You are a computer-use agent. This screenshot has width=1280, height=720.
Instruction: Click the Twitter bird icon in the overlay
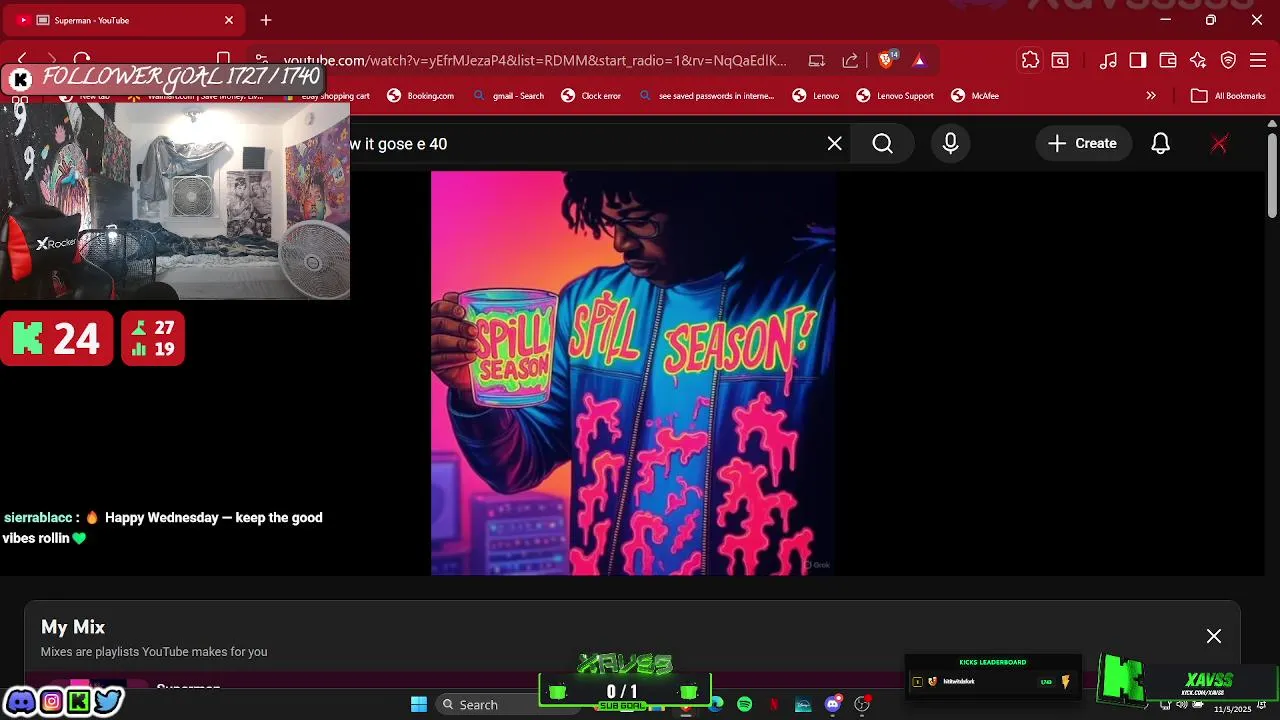click(107, 701)
